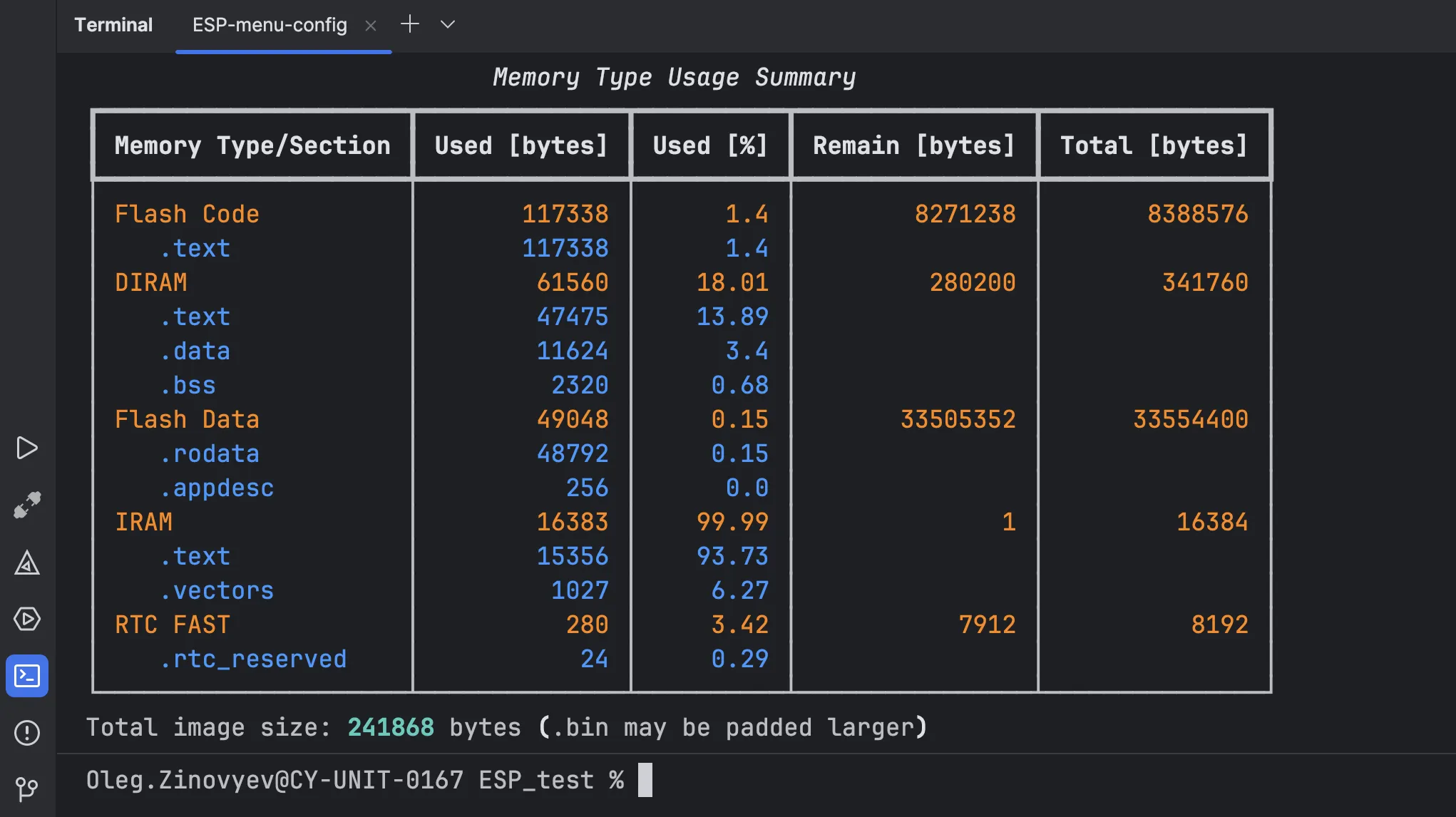Add a new terminal tab

click(x=410, y=25)
